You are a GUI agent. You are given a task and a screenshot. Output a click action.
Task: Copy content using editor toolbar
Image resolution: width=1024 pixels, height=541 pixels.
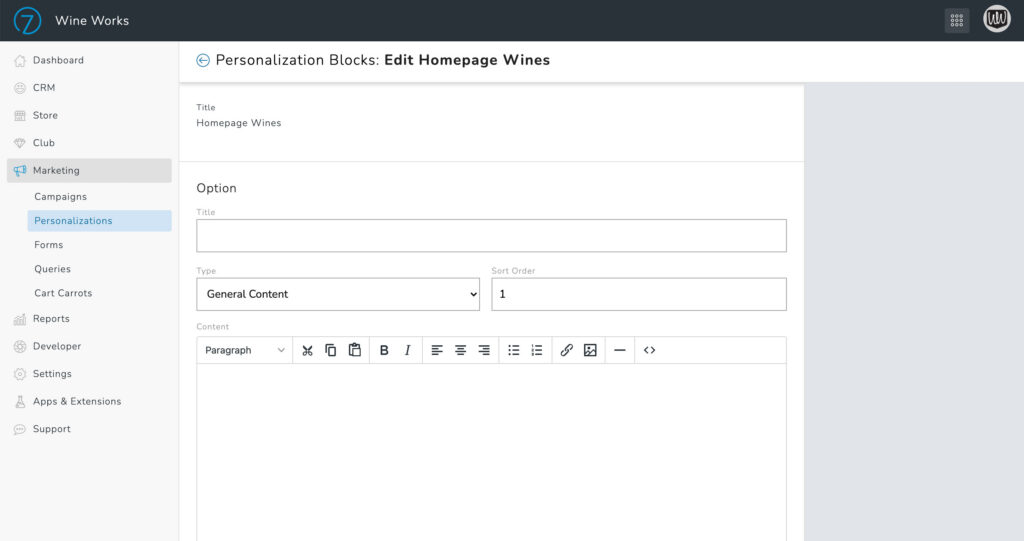tap(330, 350)
